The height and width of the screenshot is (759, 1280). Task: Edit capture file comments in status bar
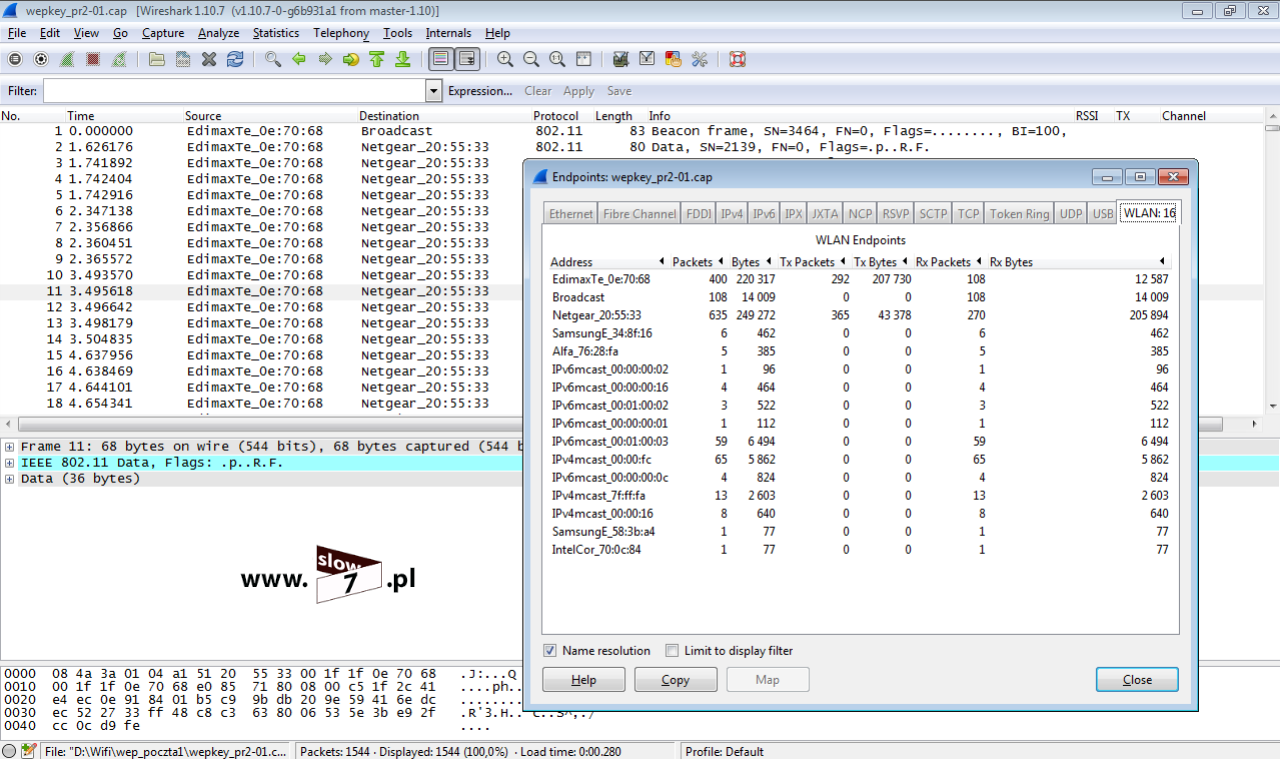[x=28, y=750]
